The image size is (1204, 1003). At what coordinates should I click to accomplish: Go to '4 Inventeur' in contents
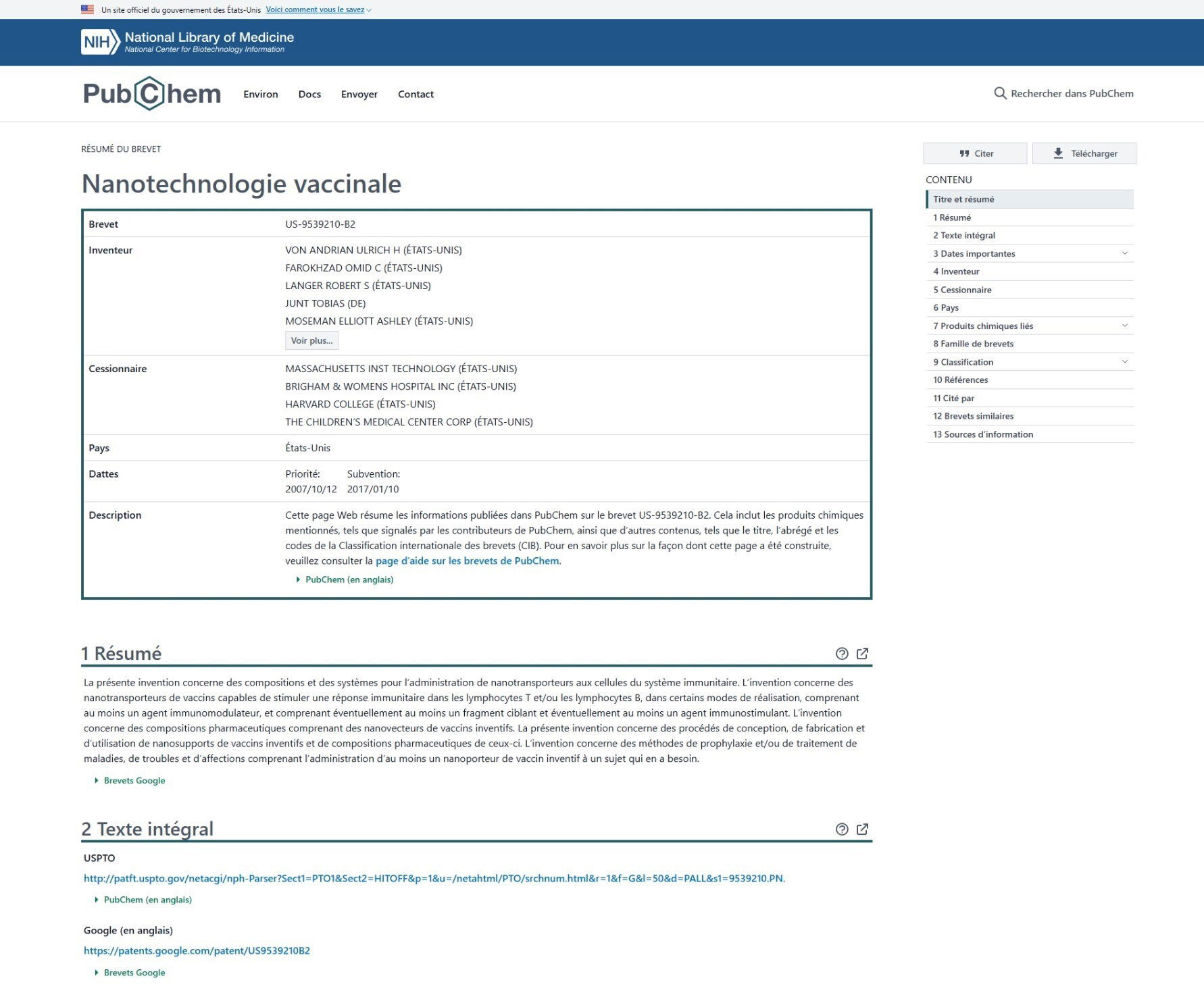(x=1030, y=272)
